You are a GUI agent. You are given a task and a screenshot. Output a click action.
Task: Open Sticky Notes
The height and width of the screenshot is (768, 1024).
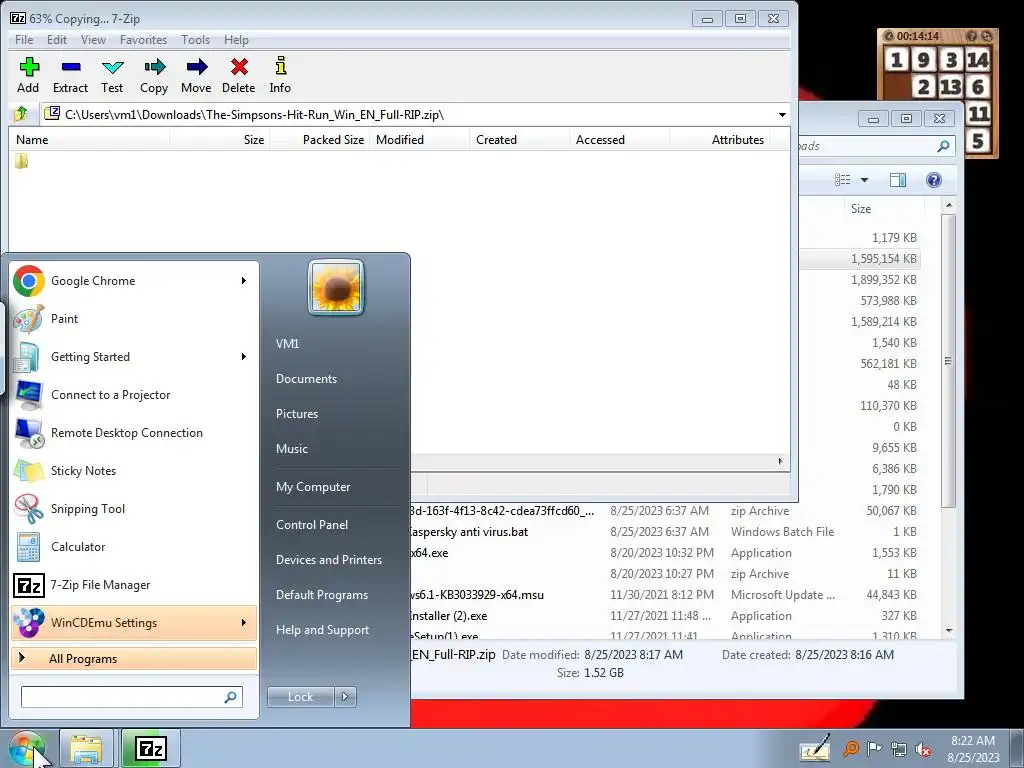(134, 471)
